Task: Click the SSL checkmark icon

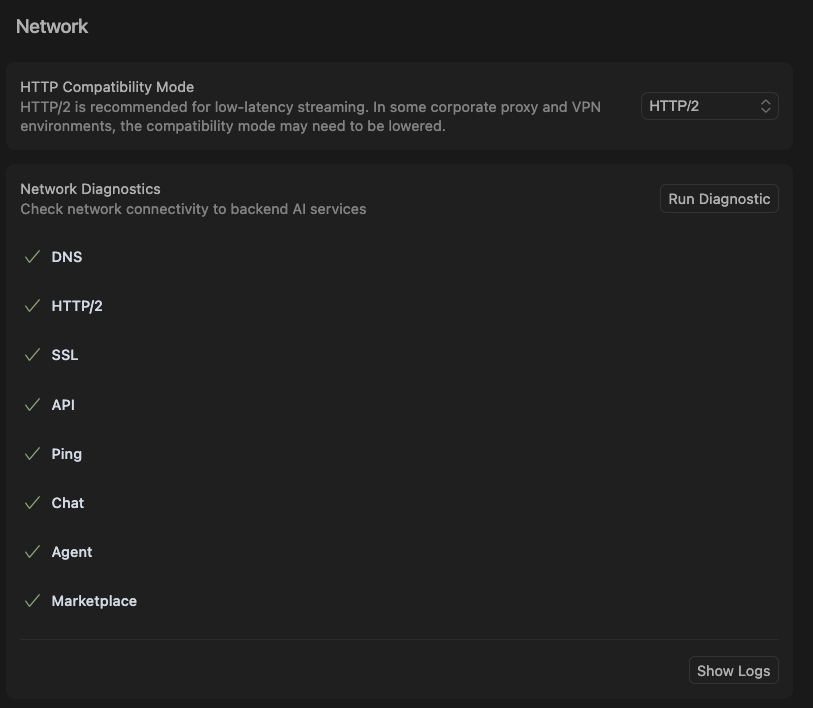Action: tap(32, 355)
